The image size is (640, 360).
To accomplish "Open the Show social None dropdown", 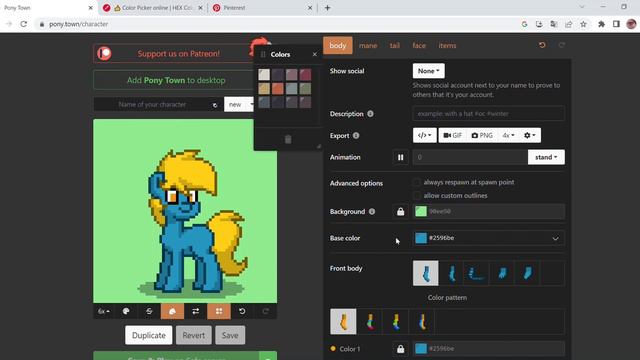I will (x=429, y=71).
